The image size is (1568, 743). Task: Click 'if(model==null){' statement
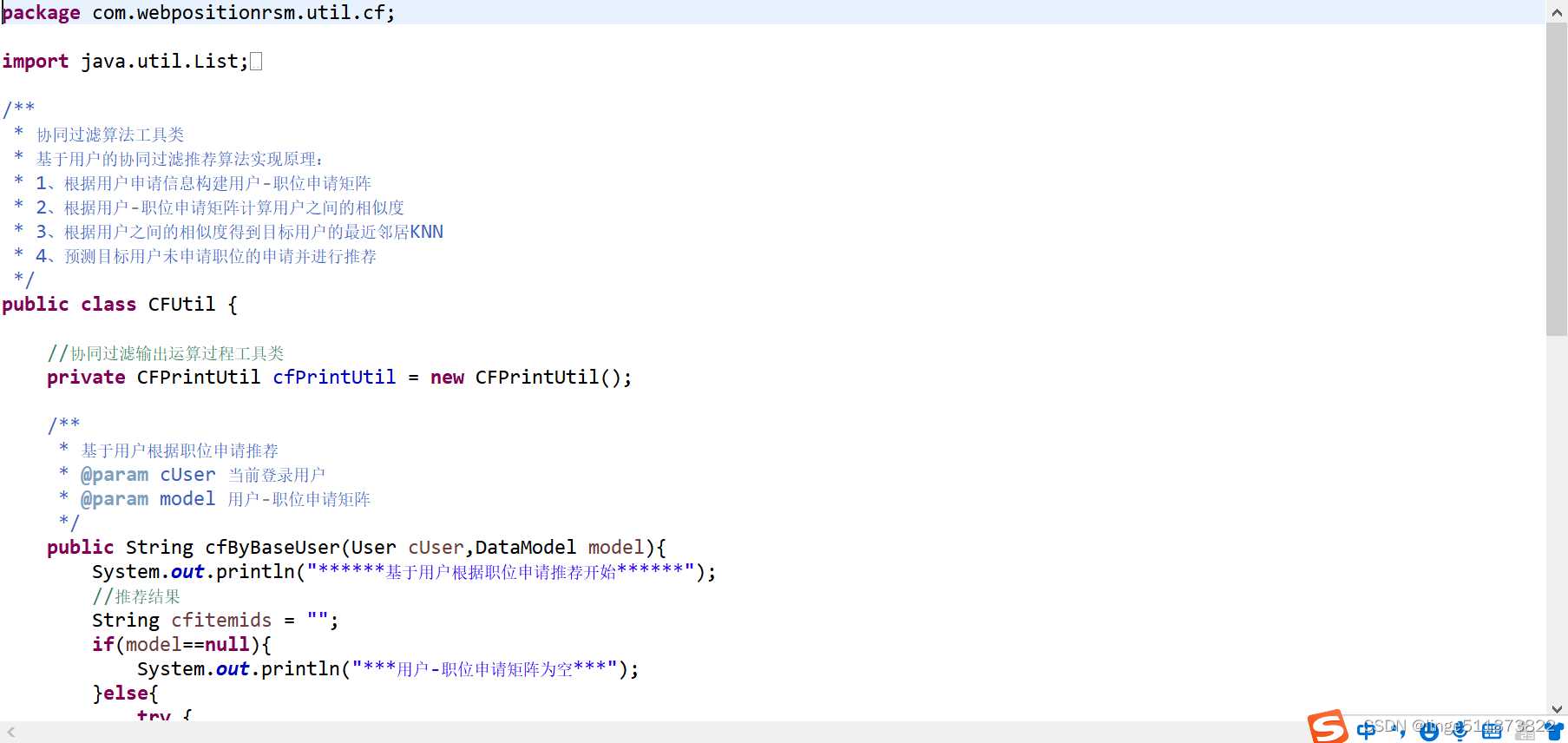[181, 645]
